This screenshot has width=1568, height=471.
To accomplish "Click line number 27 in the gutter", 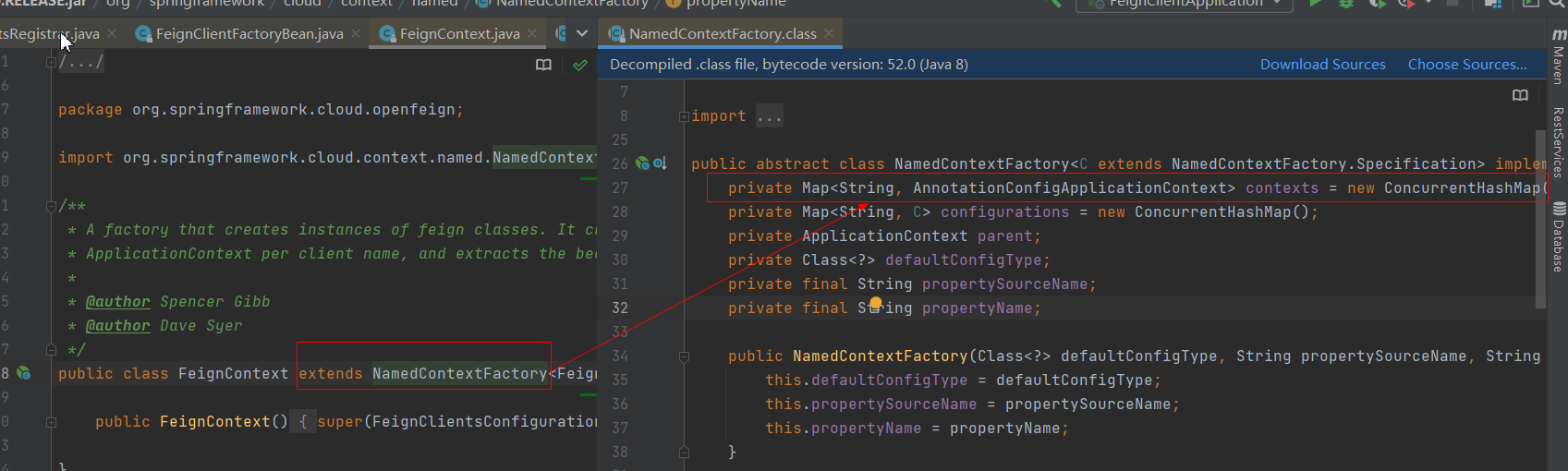I will pyautogui.click(x=620, y=188).
